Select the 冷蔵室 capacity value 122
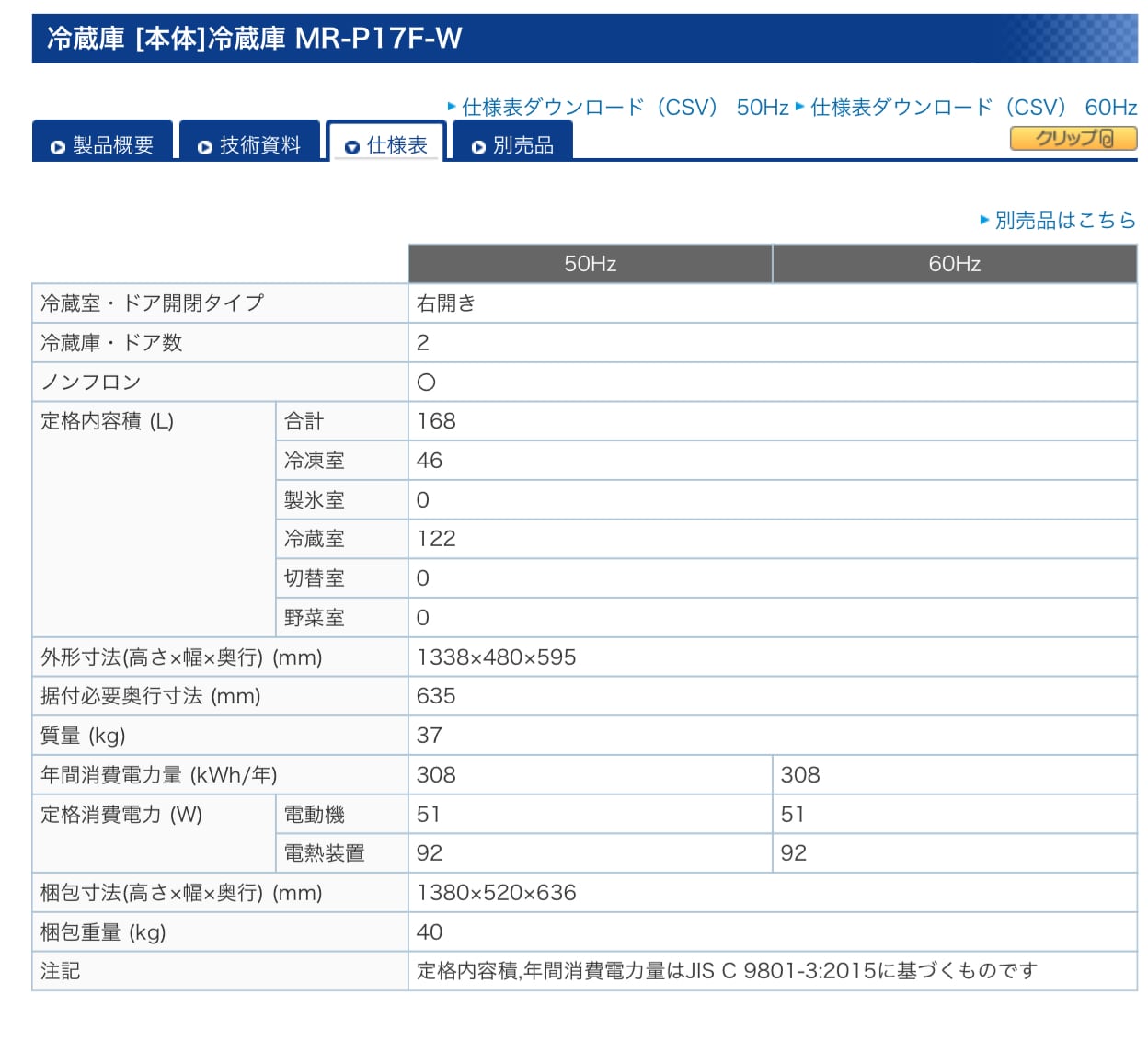The height and width of the screenshot is (1040, 1148). [436, 539]
